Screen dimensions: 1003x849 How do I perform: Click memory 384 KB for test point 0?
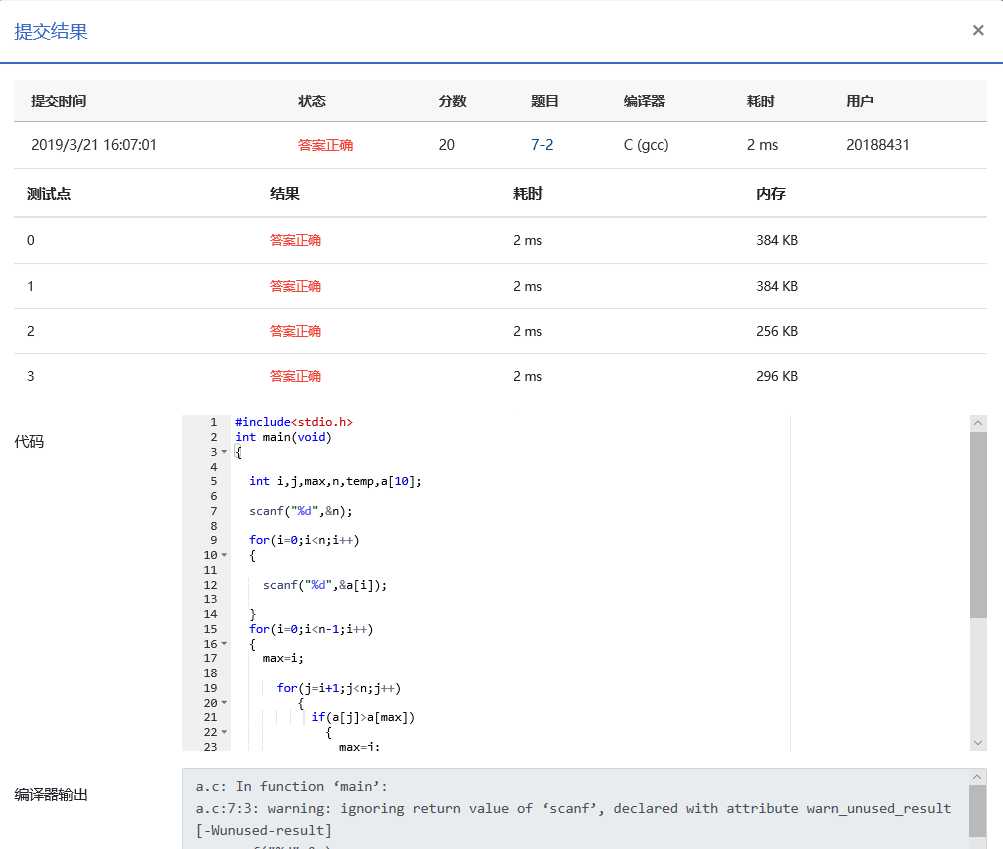click(777, 240)
